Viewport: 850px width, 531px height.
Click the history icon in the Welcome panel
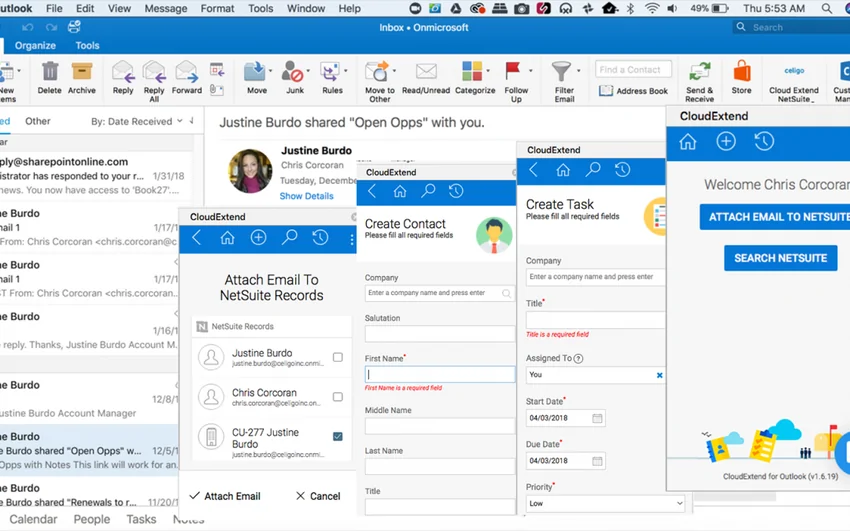click(764, 141)
